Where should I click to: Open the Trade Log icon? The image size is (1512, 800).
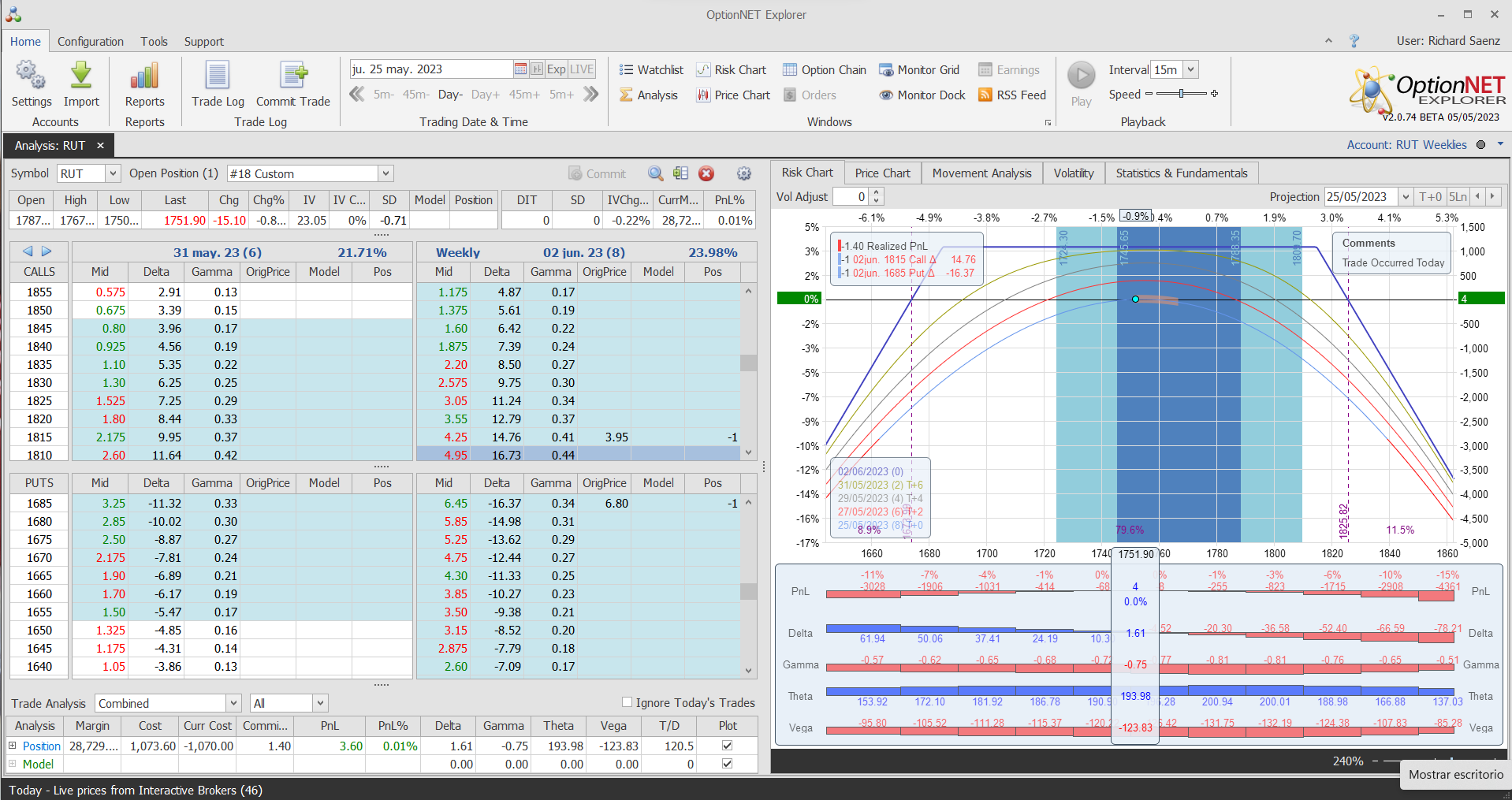pos(218,76)
